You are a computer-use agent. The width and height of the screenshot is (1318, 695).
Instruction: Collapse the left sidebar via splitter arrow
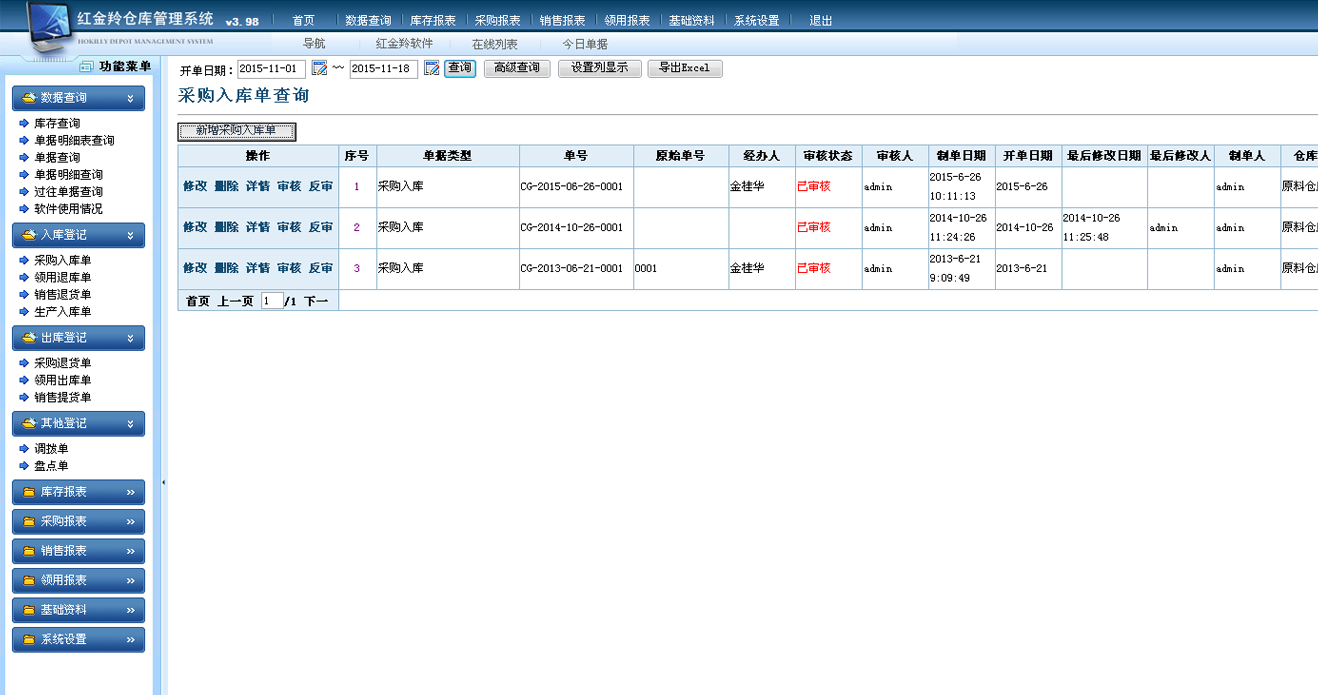click(x=163, y=483)
